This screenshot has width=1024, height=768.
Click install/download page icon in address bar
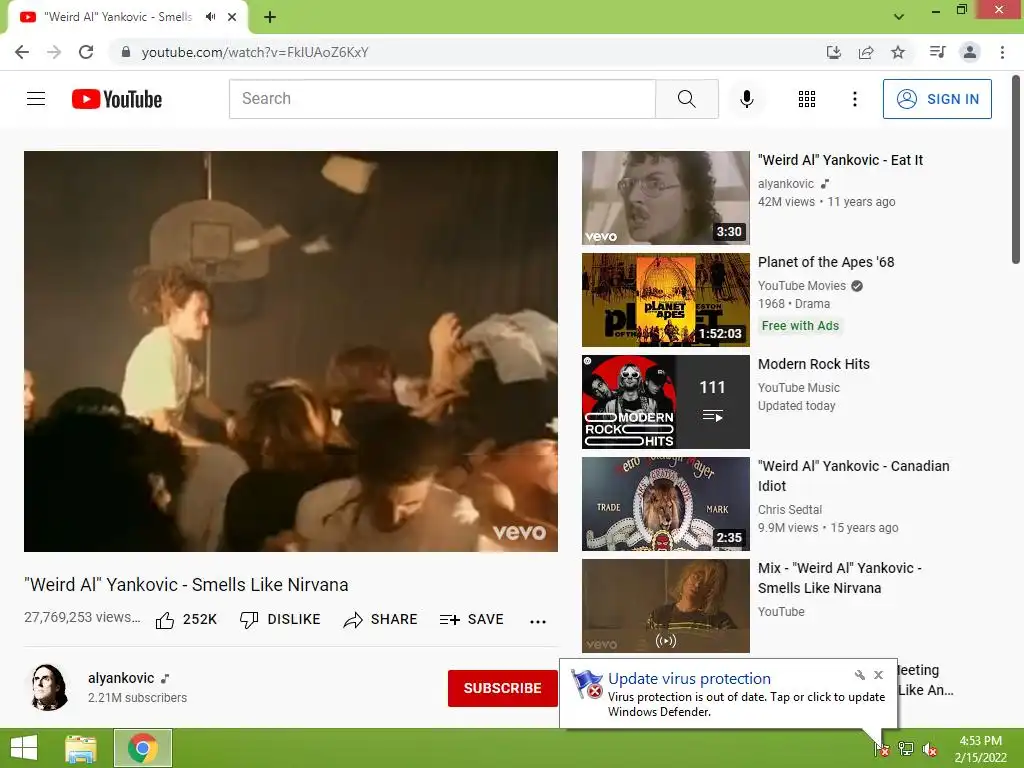[x=833, y=52]
